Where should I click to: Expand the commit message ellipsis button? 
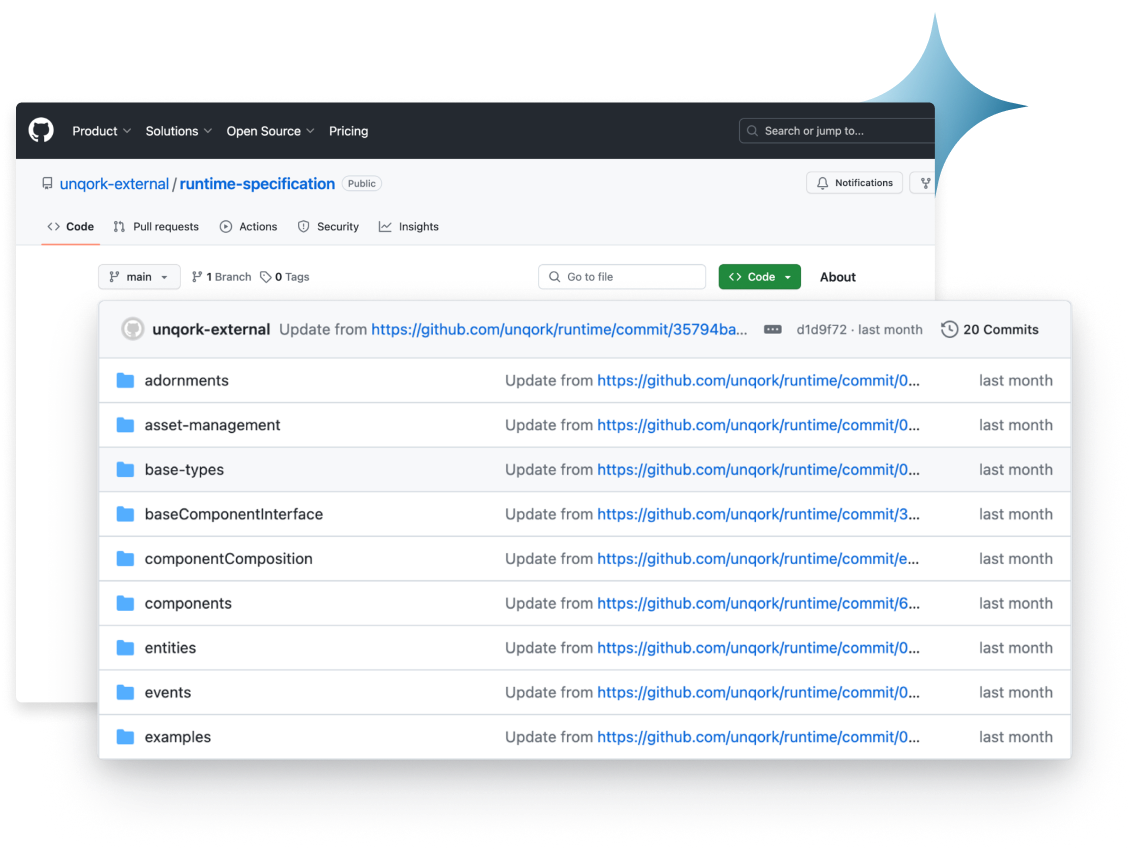click(x=772, y=329)
